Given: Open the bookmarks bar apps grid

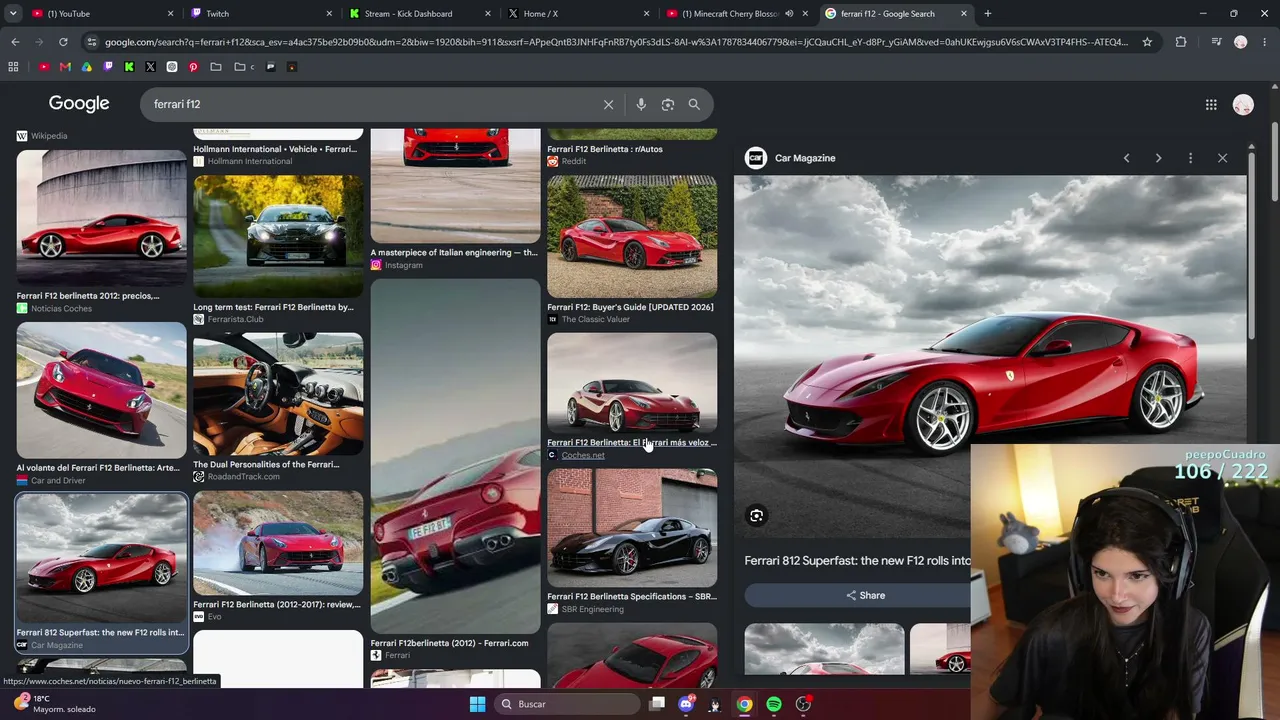Looking at the screenshot, I should pyautogui.click(x=13, y=67).
